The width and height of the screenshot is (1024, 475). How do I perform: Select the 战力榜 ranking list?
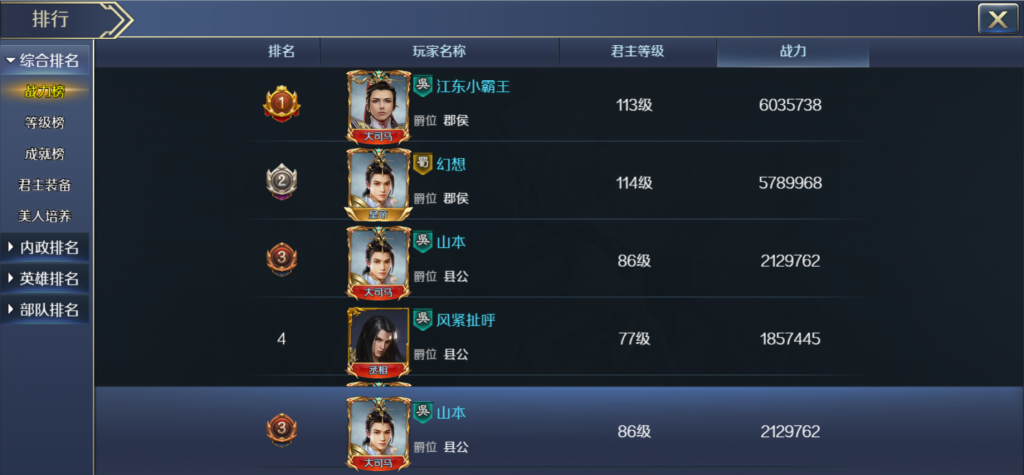coord(44,91)
